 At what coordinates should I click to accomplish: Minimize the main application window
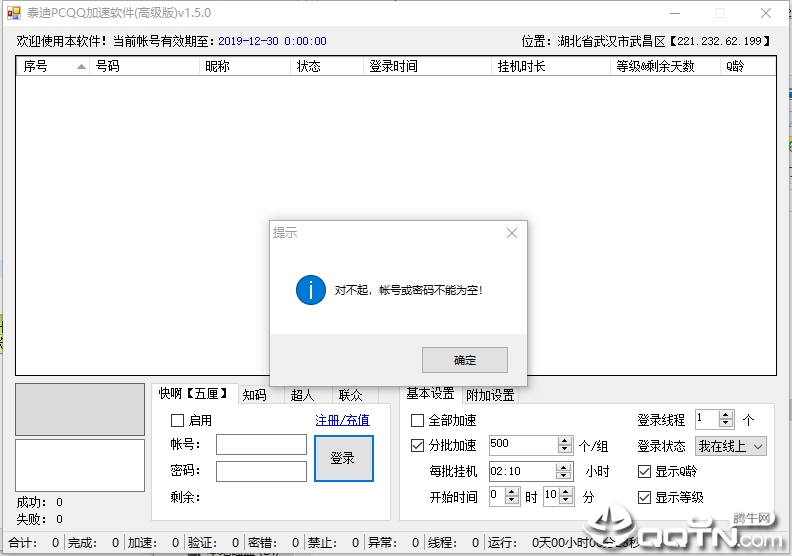pos(675,13)
